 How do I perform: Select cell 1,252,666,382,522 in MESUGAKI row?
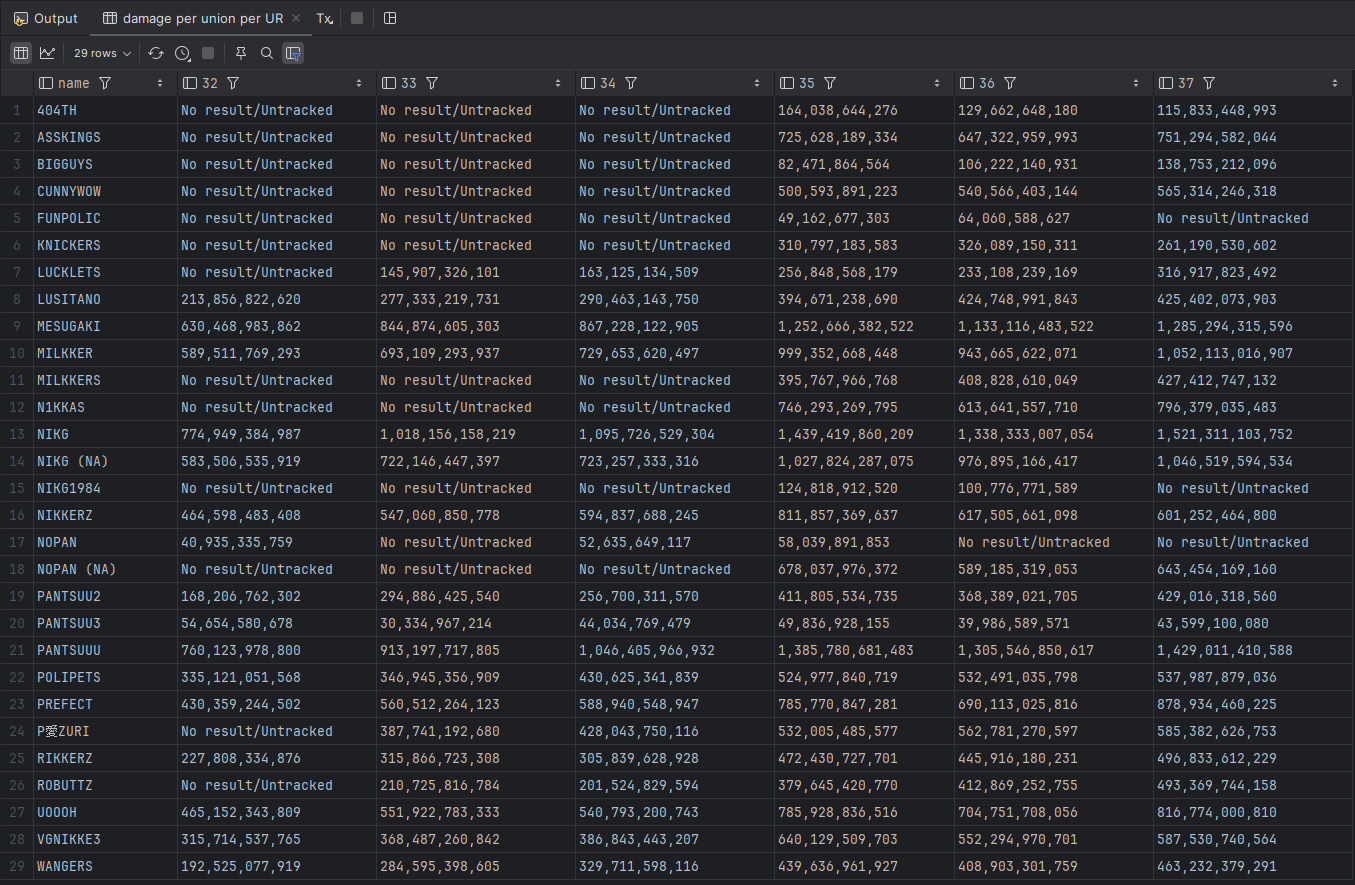click(x=864, y=326)
